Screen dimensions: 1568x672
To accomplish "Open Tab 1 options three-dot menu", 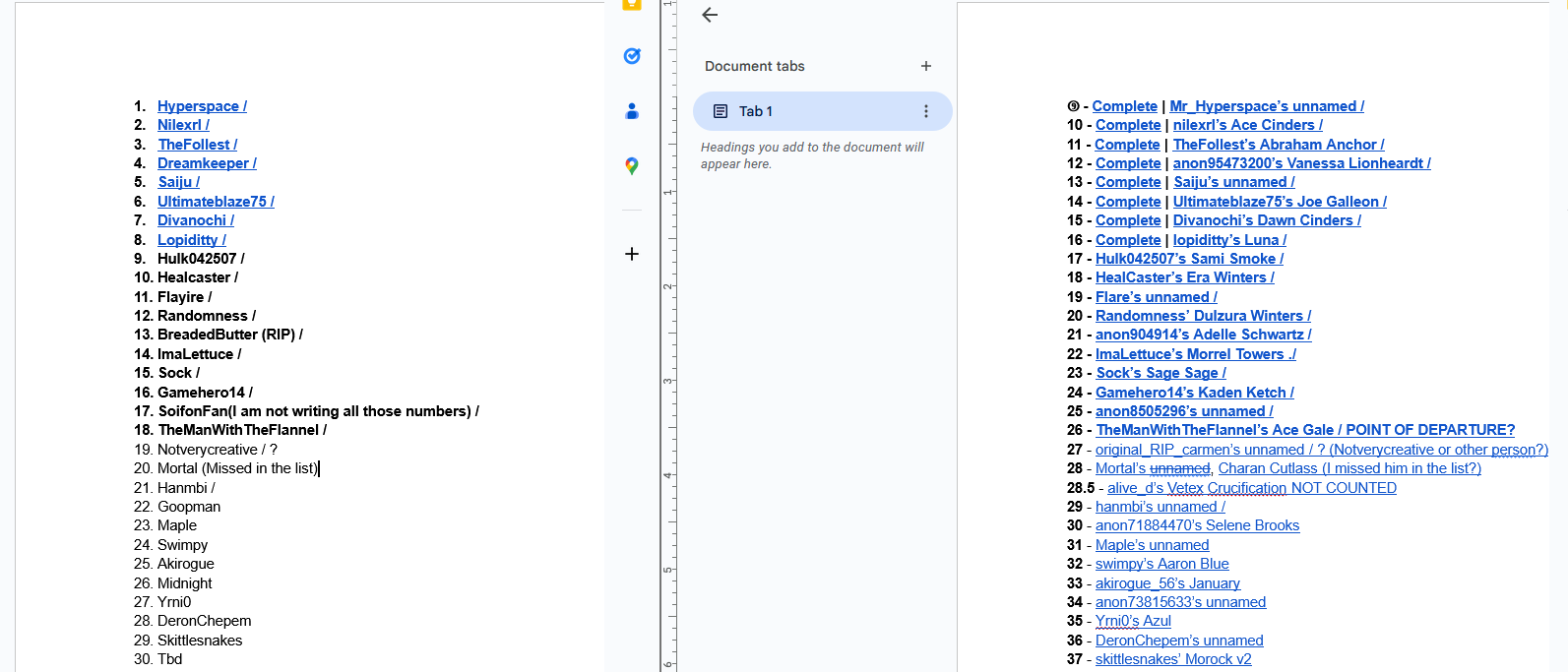I will (925, 111).
